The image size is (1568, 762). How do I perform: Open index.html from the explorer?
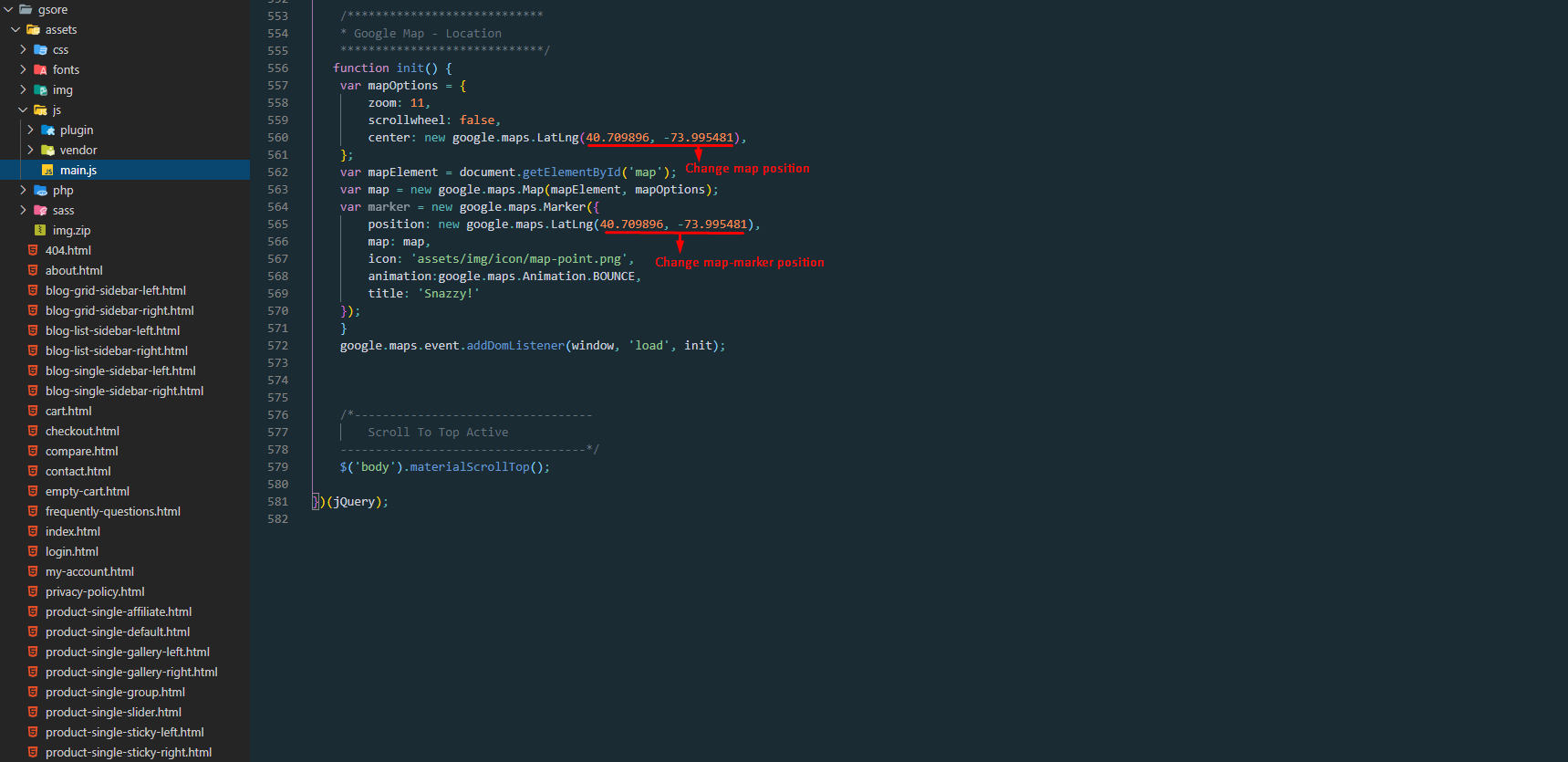[72, 532]
